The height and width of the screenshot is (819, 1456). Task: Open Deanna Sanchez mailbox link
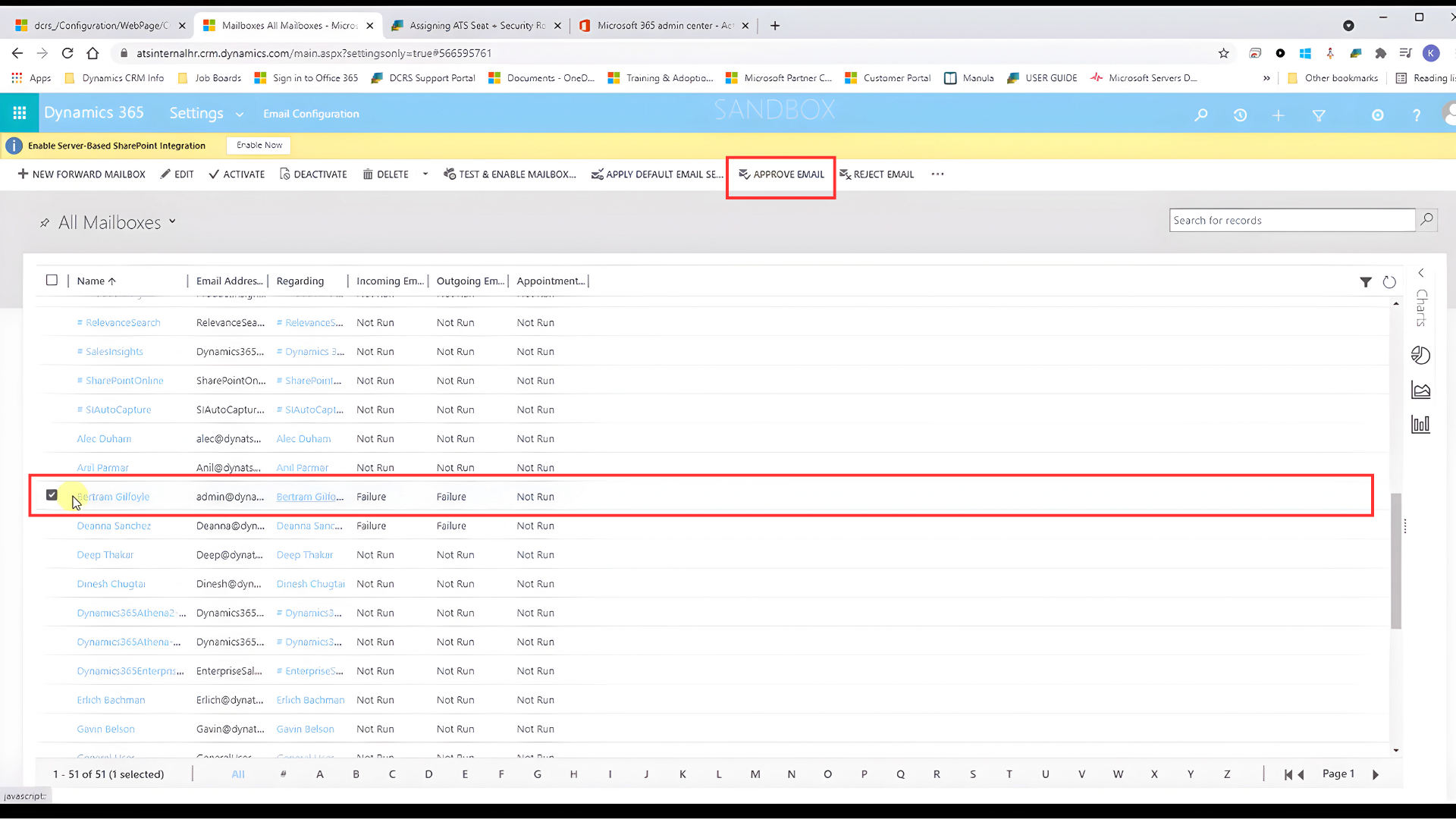(x=114, y=526)
